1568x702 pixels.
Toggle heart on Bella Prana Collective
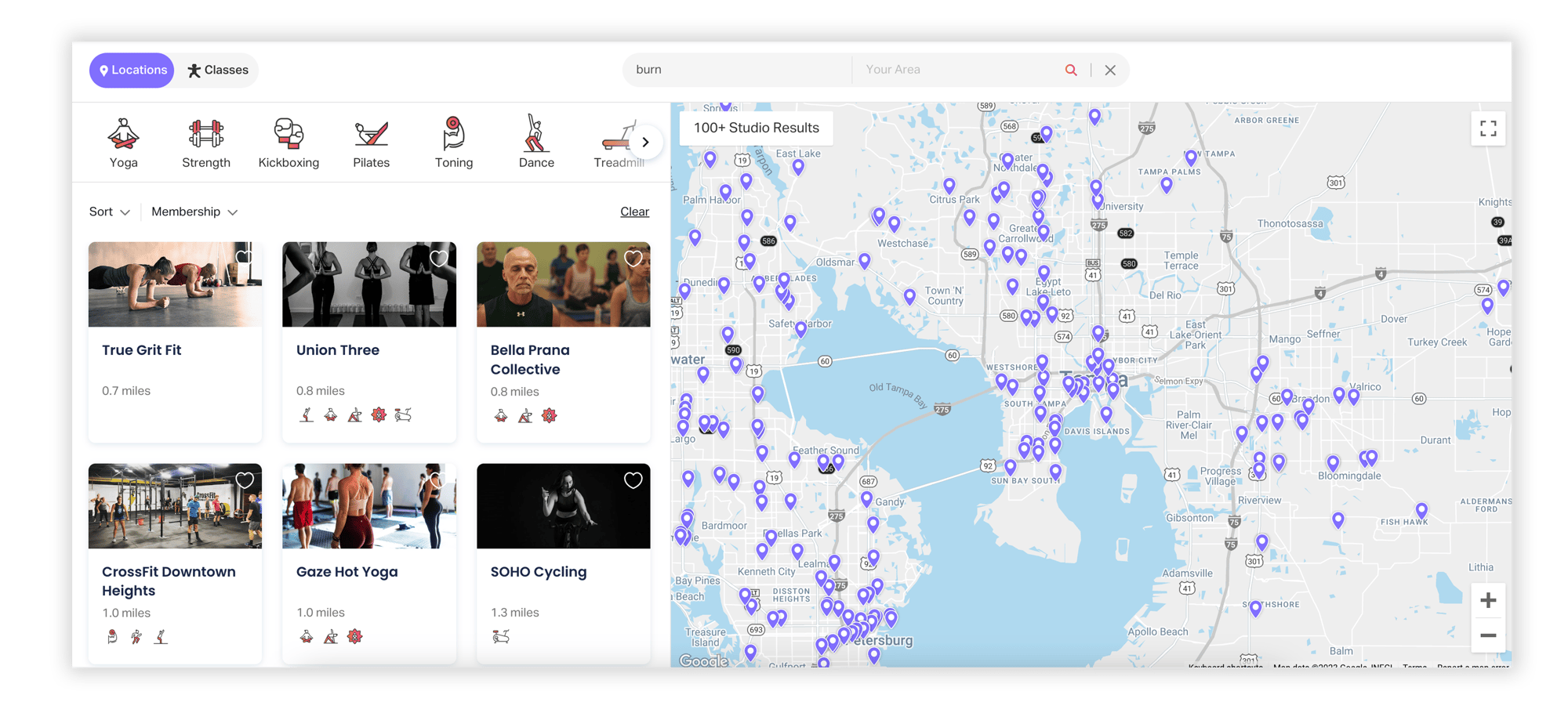click(x=633, y=259)
